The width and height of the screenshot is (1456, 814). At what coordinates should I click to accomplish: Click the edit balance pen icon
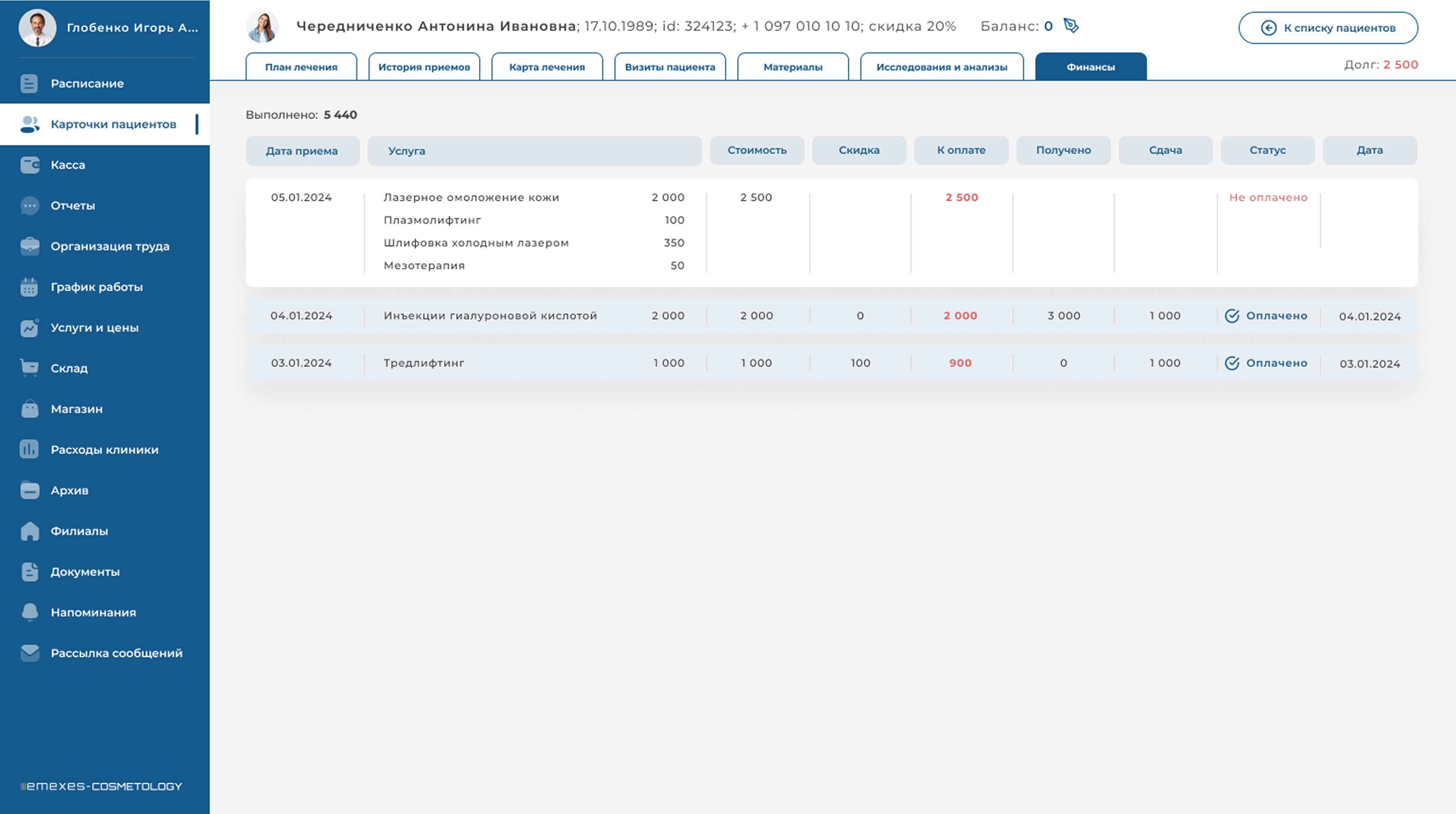pos(1071,26)
